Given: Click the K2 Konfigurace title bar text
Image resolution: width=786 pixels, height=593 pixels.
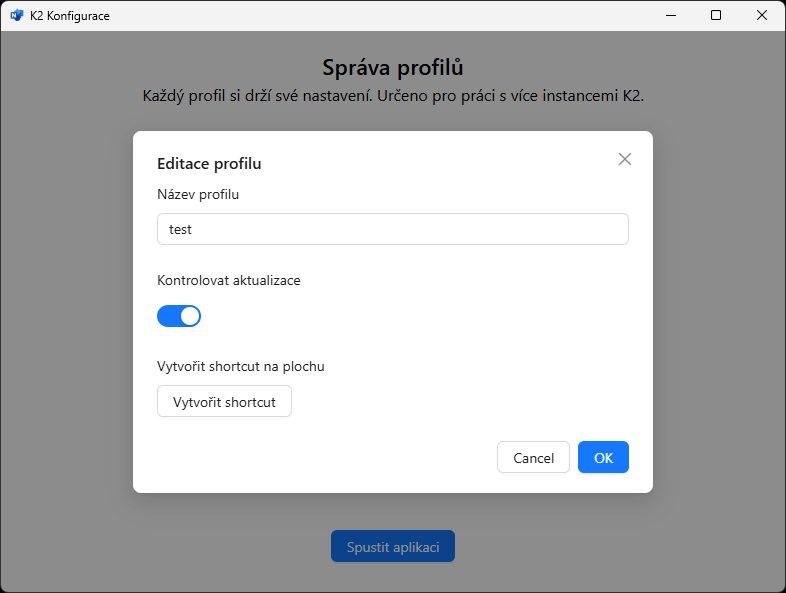Looking at the screenshot, I should pyautogui.click(x=70, y=16).
